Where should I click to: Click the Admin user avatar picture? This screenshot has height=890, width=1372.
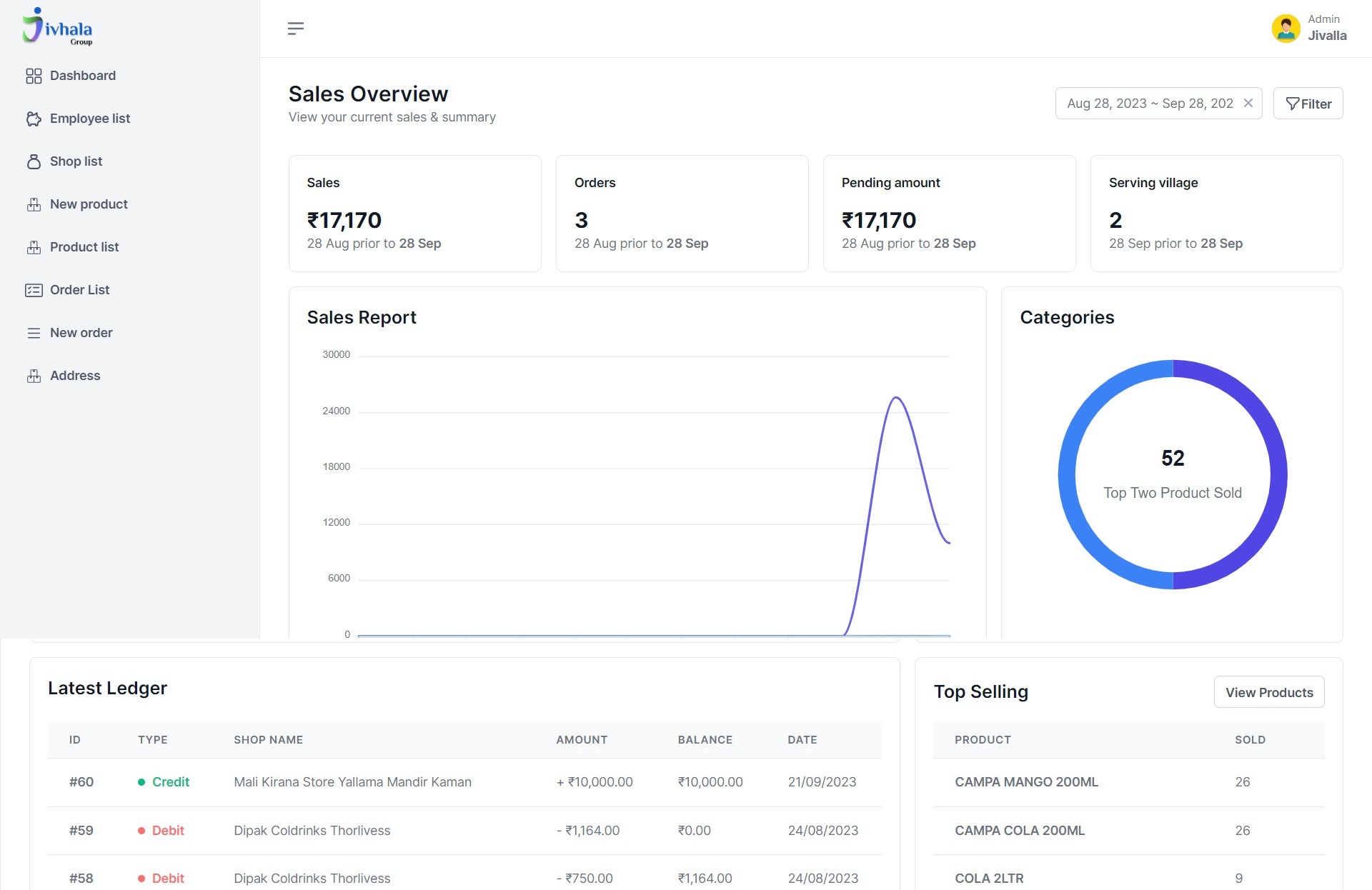point(1285,29)
